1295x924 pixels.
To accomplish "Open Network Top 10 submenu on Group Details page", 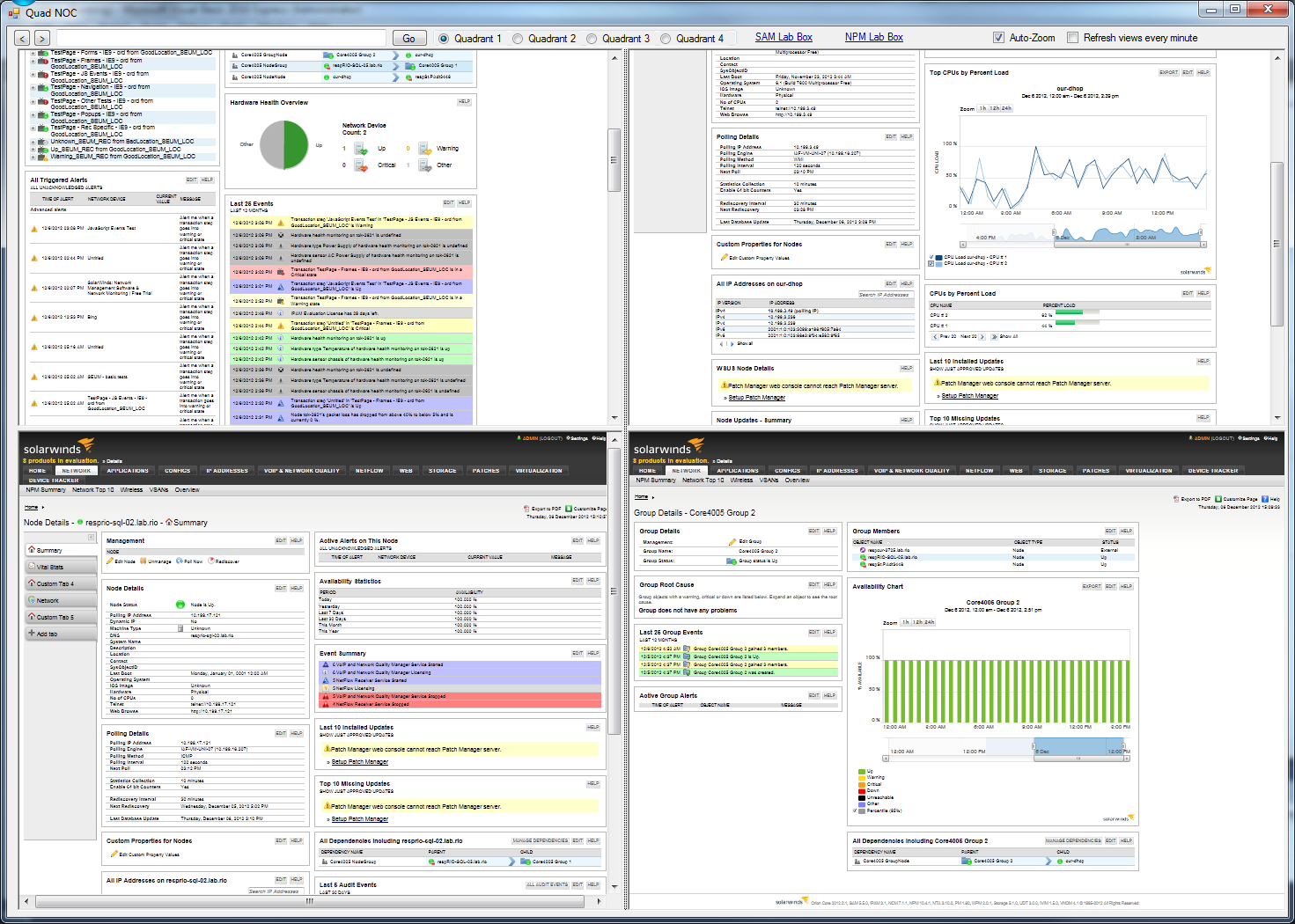I will coord(703,480).
